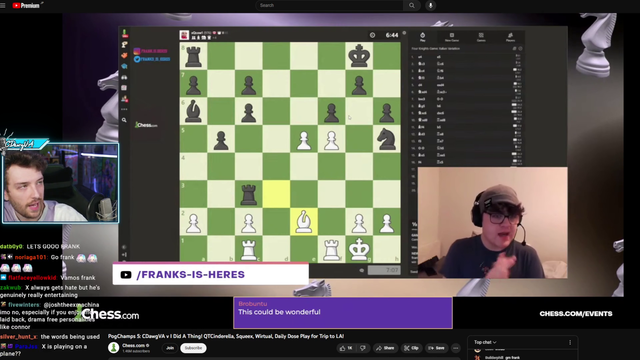Open the YouTube hamburger guide menu
The height and width of the screenshot is (360, 640).
pyautogui.click(x=3, y=5)
